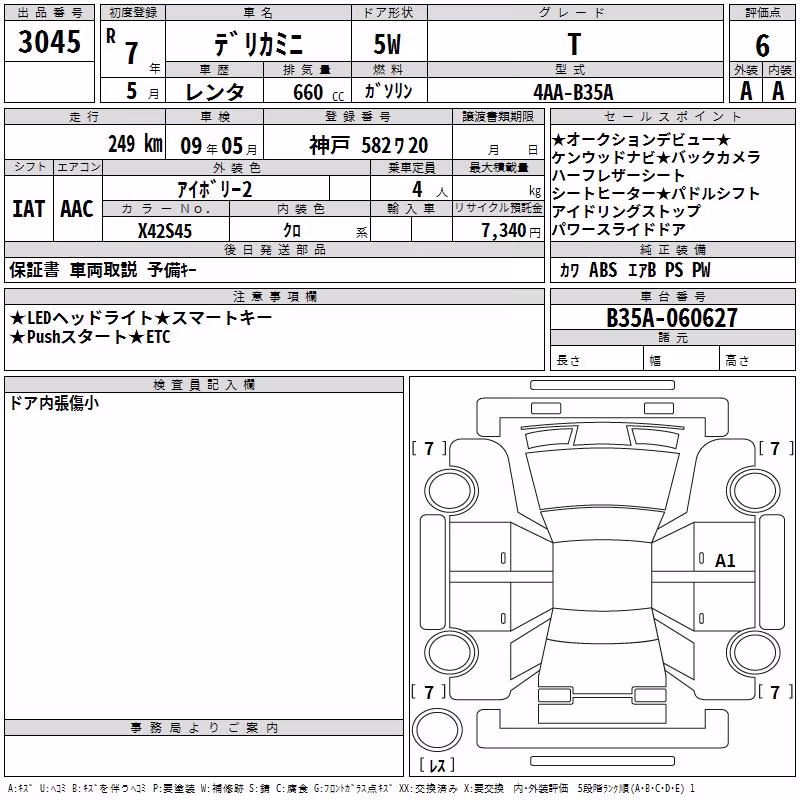This screenshot has height=800, width=800.
Task: Click inspector note ドア内張傷小
Action: (x=54, y=403)
